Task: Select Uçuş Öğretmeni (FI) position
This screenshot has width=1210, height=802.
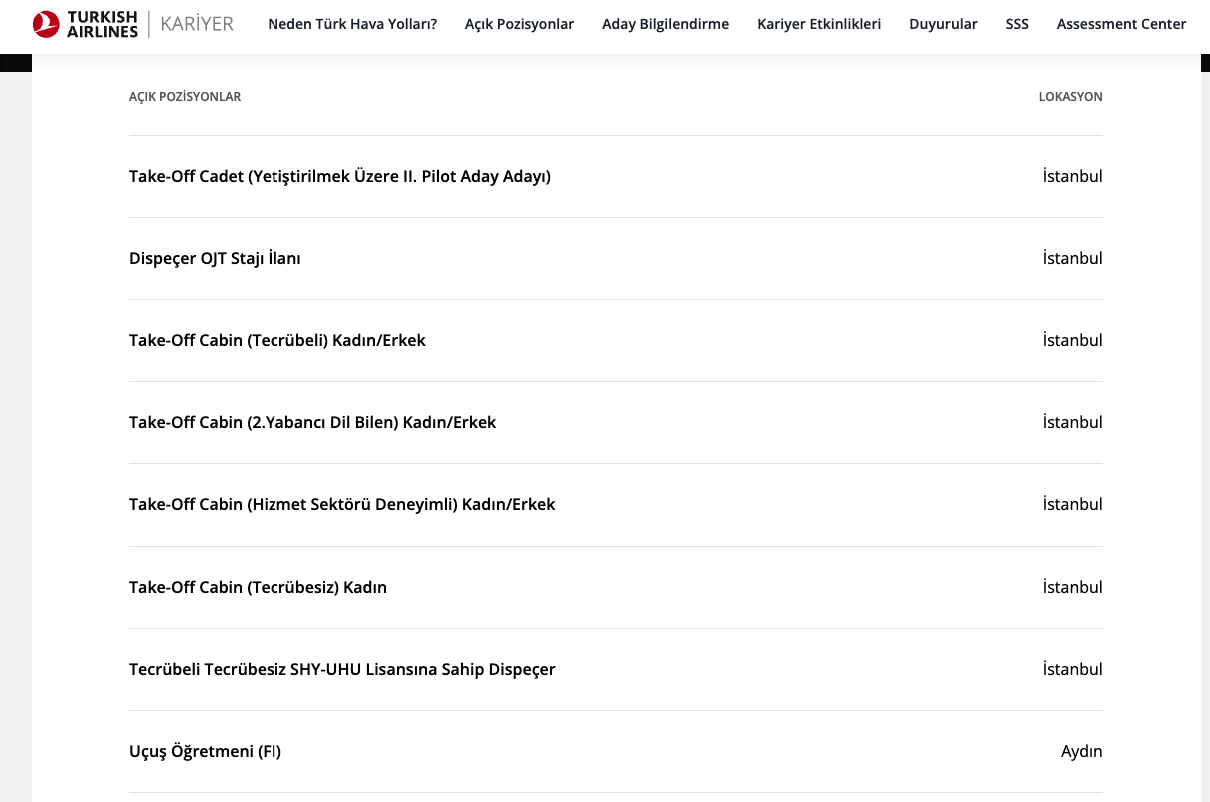Action: [x=205, y=752]
